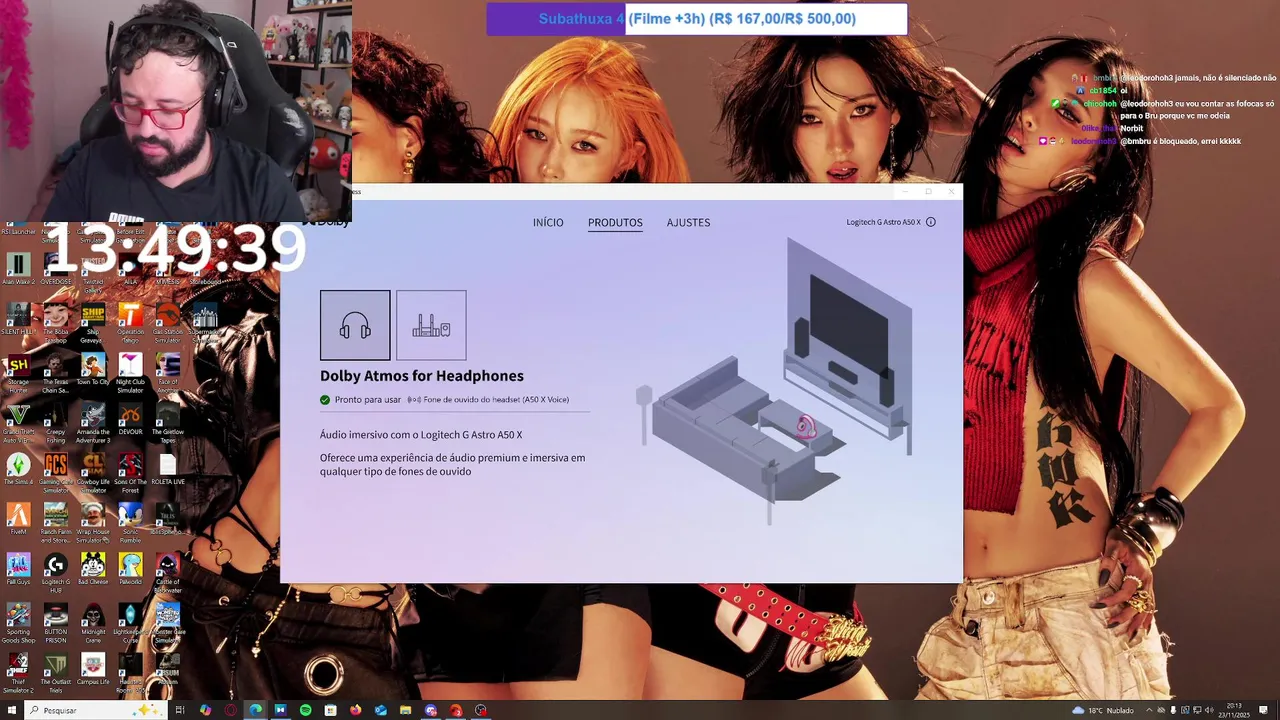Open Ship Graveyard desktop shortcut

point(93,324)
